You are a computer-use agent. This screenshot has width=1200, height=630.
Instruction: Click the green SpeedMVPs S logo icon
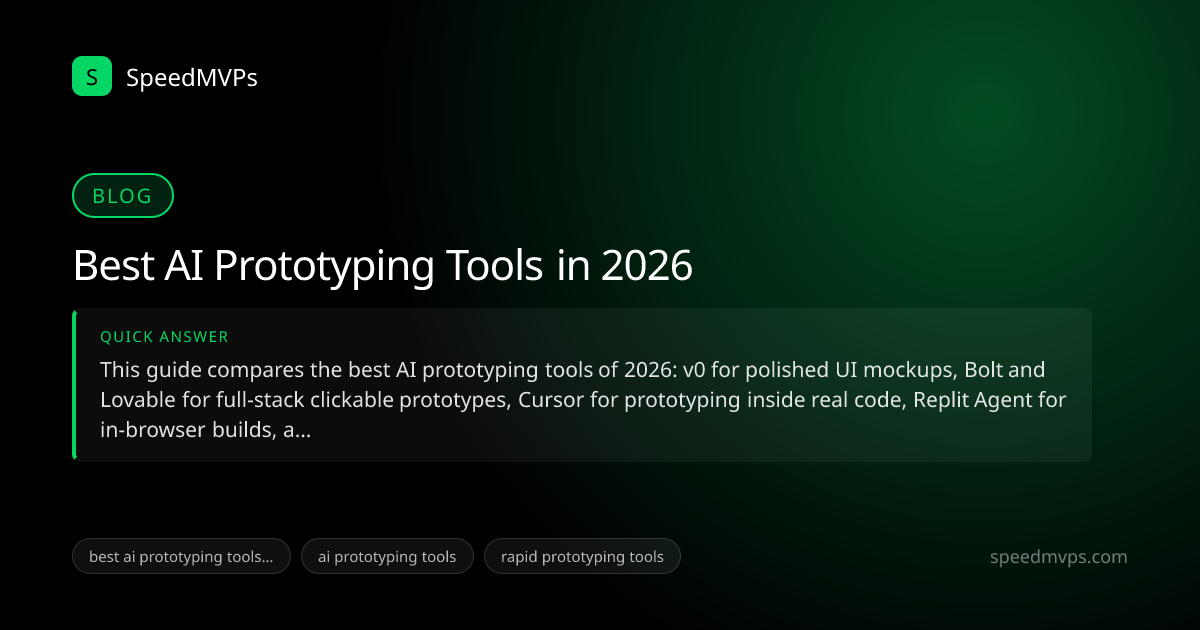[92, 76]
